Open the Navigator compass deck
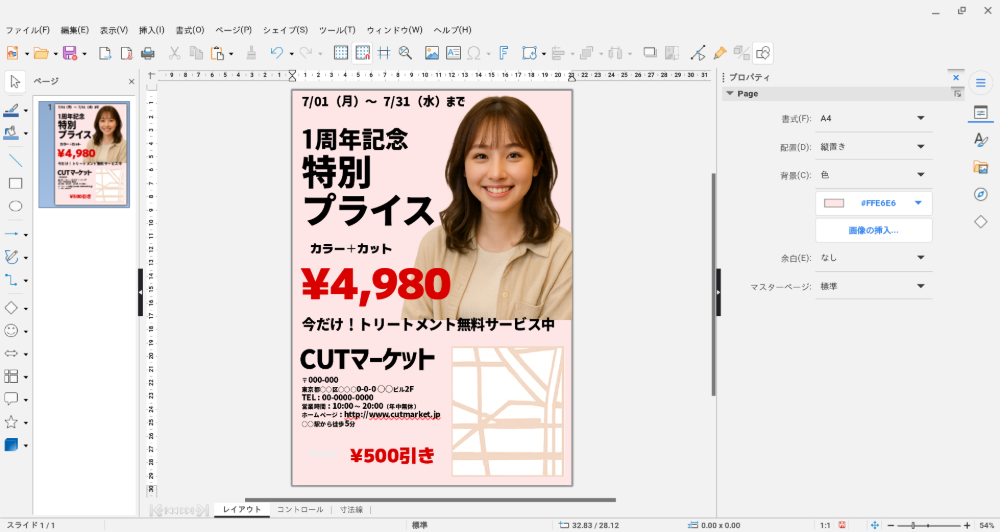 coord(981,195)
